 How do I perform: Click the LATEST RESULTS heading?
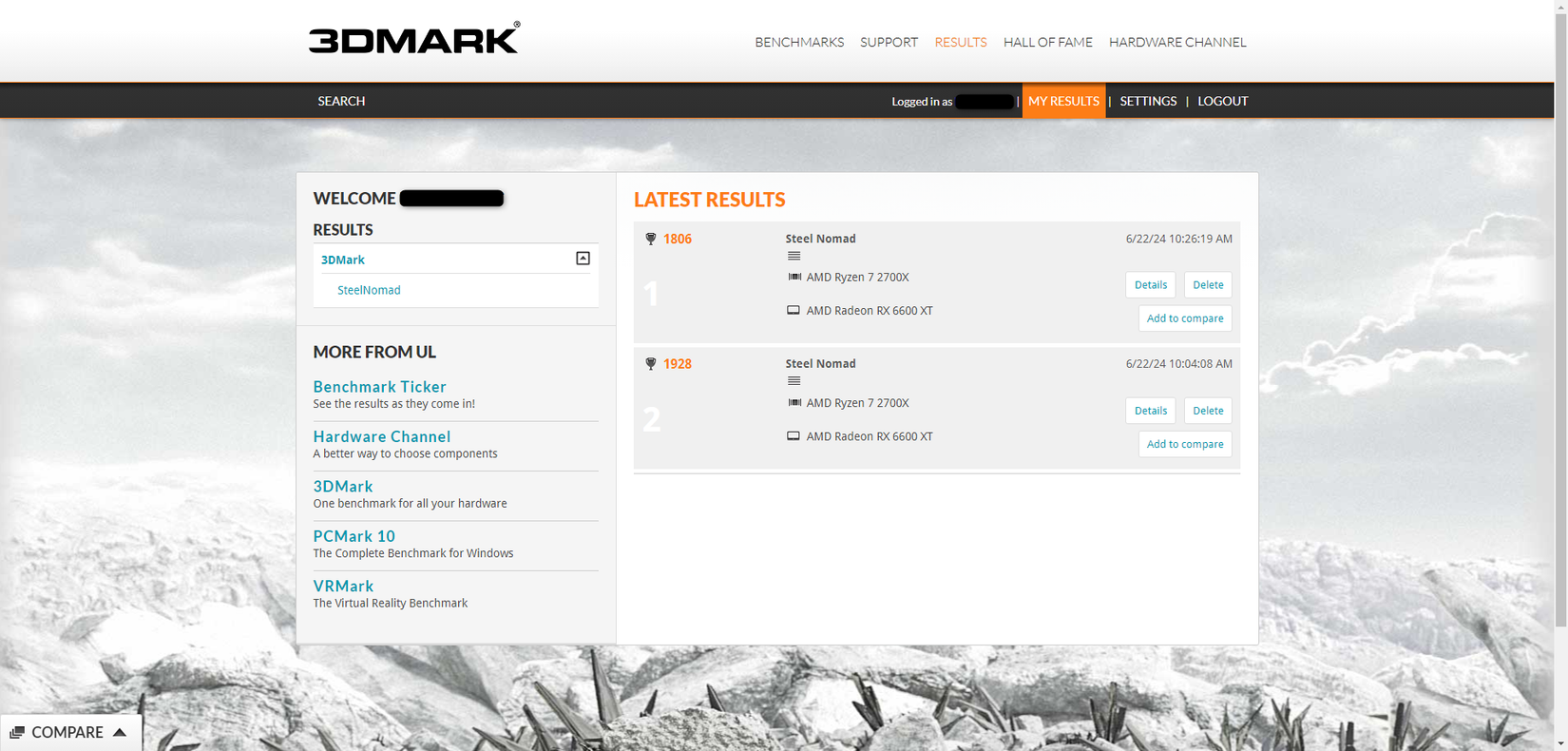click(x=710, y=200)
